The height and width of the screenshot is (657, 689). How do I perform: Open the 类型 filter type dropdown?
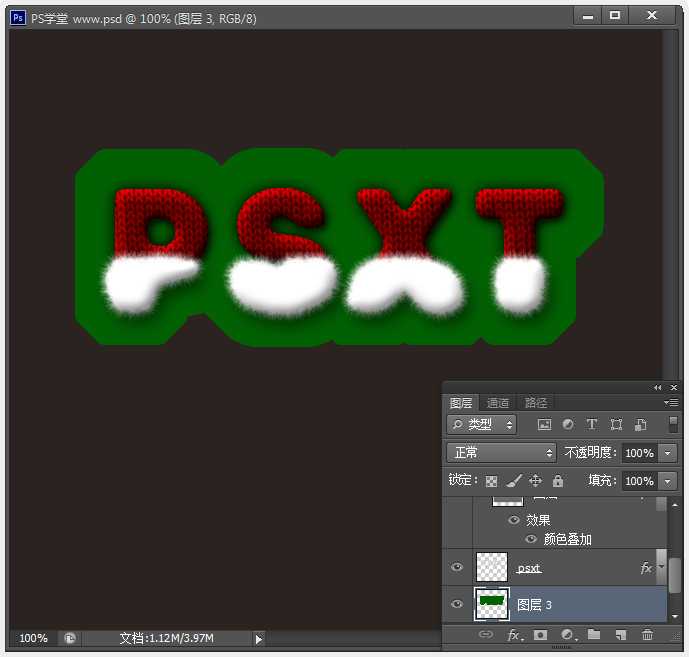[481, 425]
